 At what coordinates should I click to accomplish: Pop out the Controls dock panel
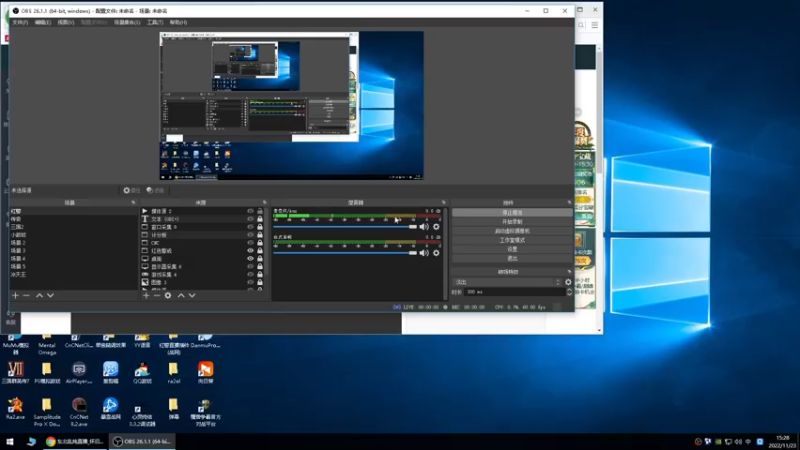(x=569, y=203)
